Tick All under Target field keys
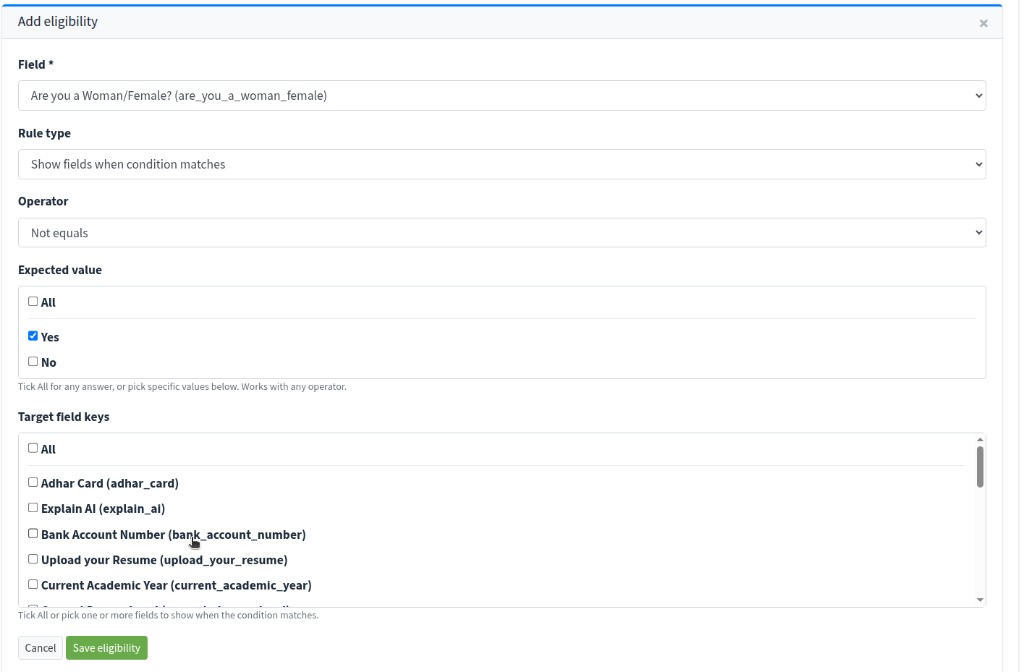 click(33, 448)
